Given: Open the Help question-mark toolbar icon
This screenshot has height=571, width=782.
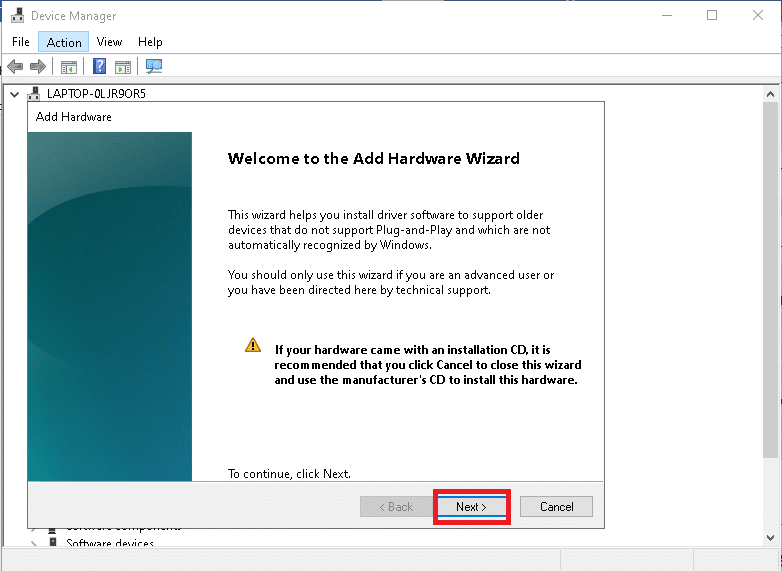Looking at the screenshot, I should (x=99, y=66).
